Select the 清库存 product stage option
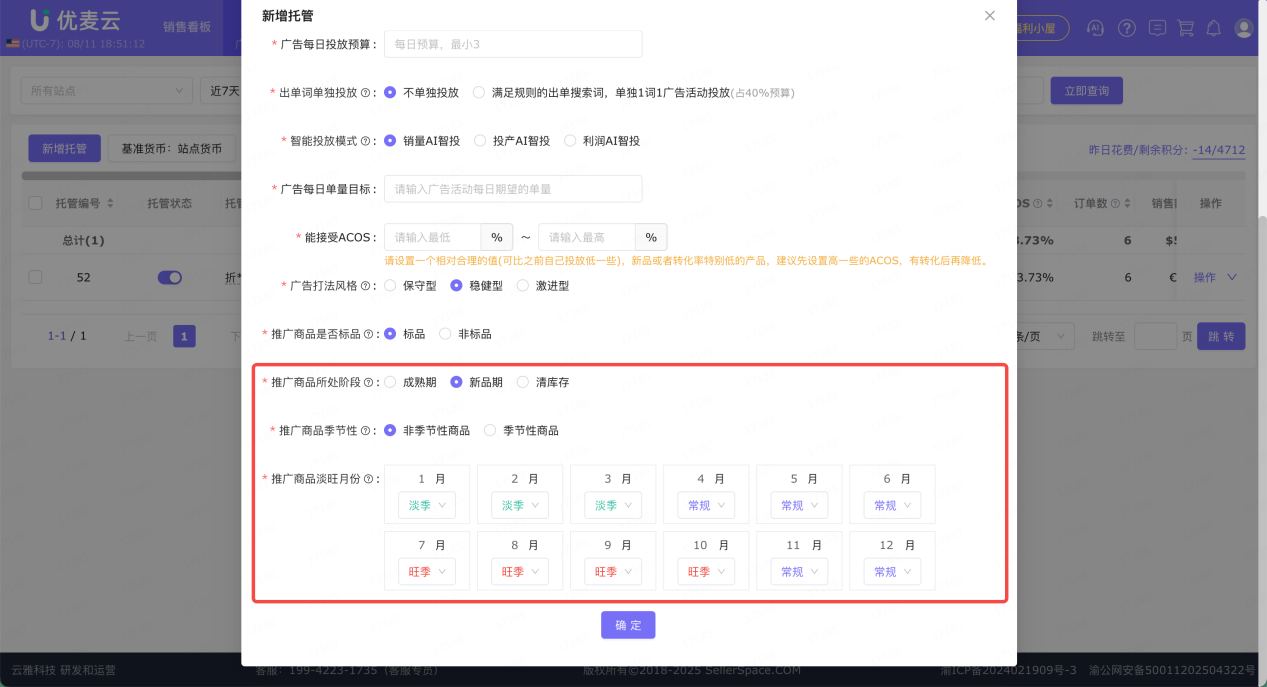The height and width of the screenshot is (687, 1267). coord(522,381)
